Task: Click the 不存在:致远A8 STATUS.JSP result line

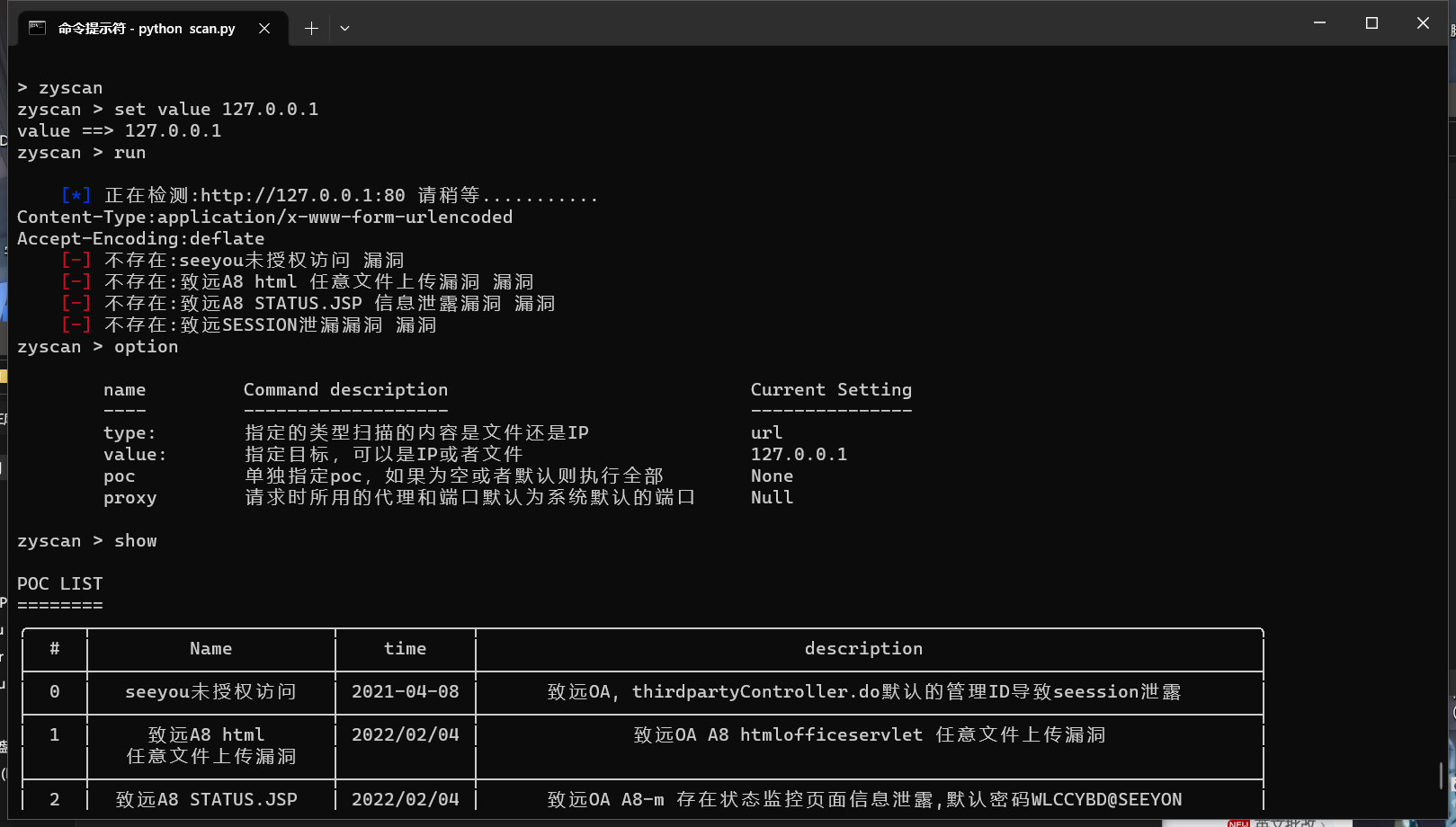Action: coord(308,304)
